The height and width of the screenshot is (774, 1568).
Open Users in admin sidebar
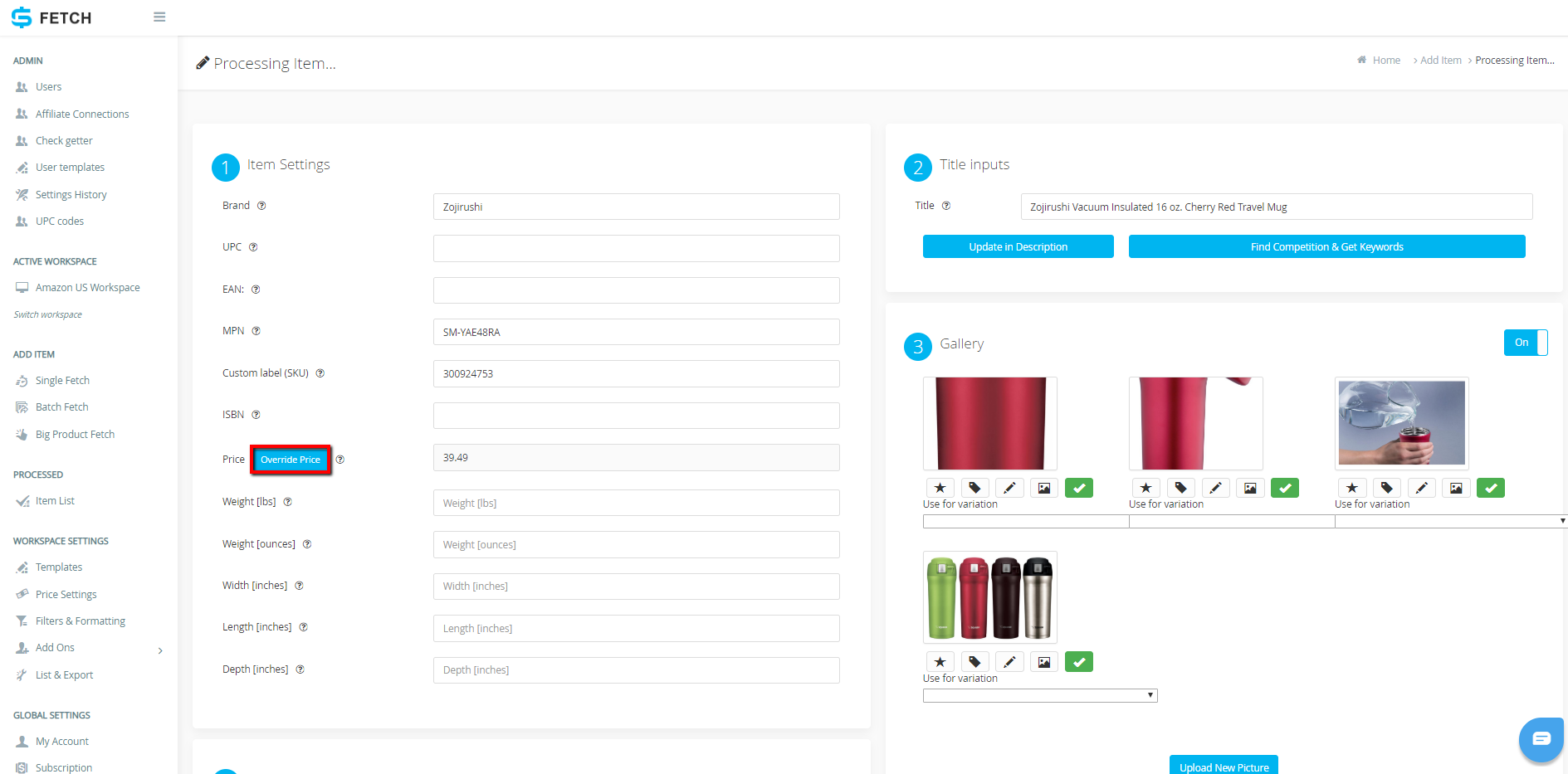[48, 87]
